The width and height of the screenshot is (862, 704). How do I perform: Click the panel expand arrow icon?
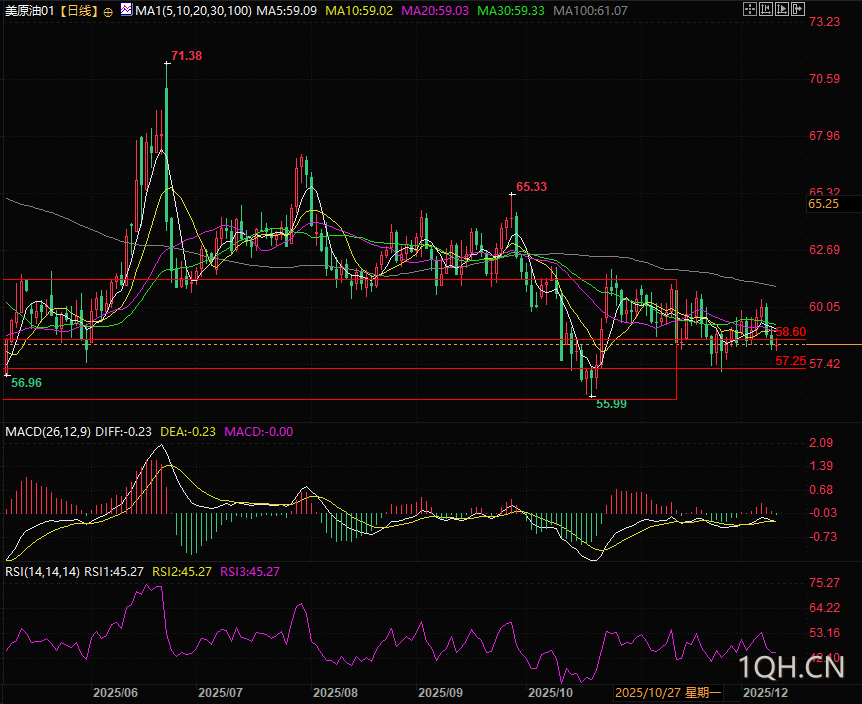coord(798,9)
